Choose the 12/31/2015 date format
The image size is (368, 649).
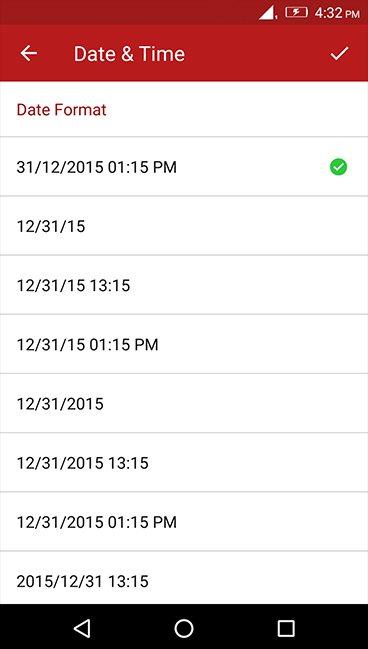click(184, 403)
